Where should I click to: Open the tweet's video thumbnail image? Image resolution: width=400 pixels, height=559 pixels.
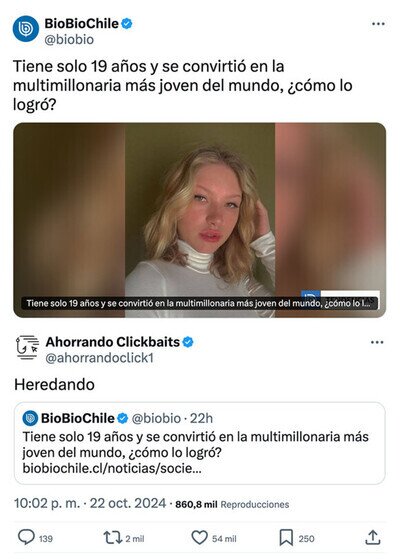(x=200, y=220)
